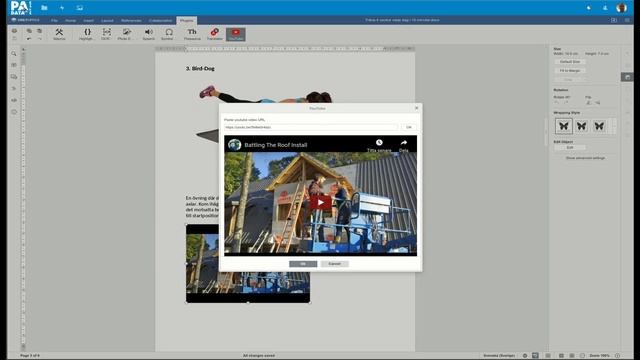This screenshot has width=640, height=360.
Task: Click the Page 3 of 9 indicator
Action: 30,356
